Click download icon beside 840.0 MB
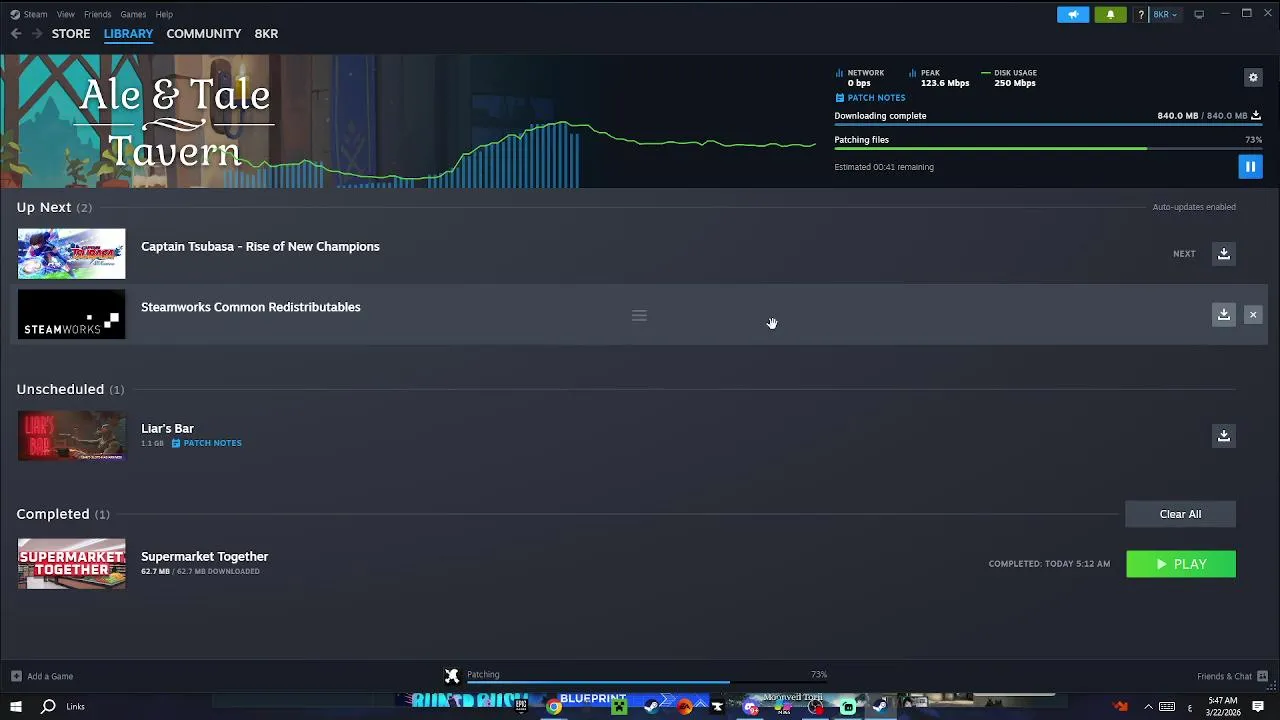1280x720 pixels. tap(1256, 115)
